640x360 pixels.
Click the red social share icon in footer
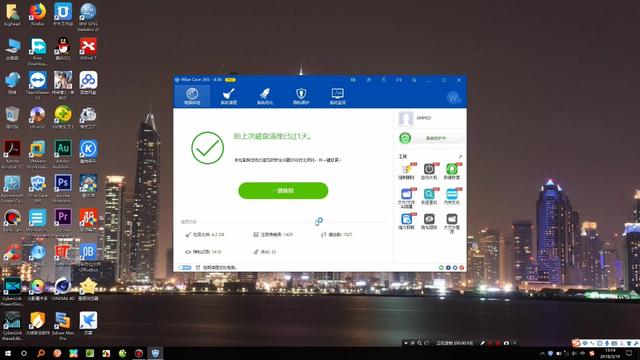[462, 268]
